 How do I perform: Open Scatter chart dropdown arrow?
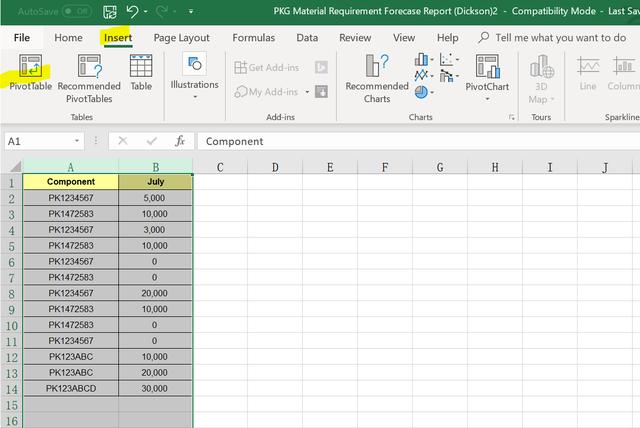pyautogui.click(x=457, y=60)
